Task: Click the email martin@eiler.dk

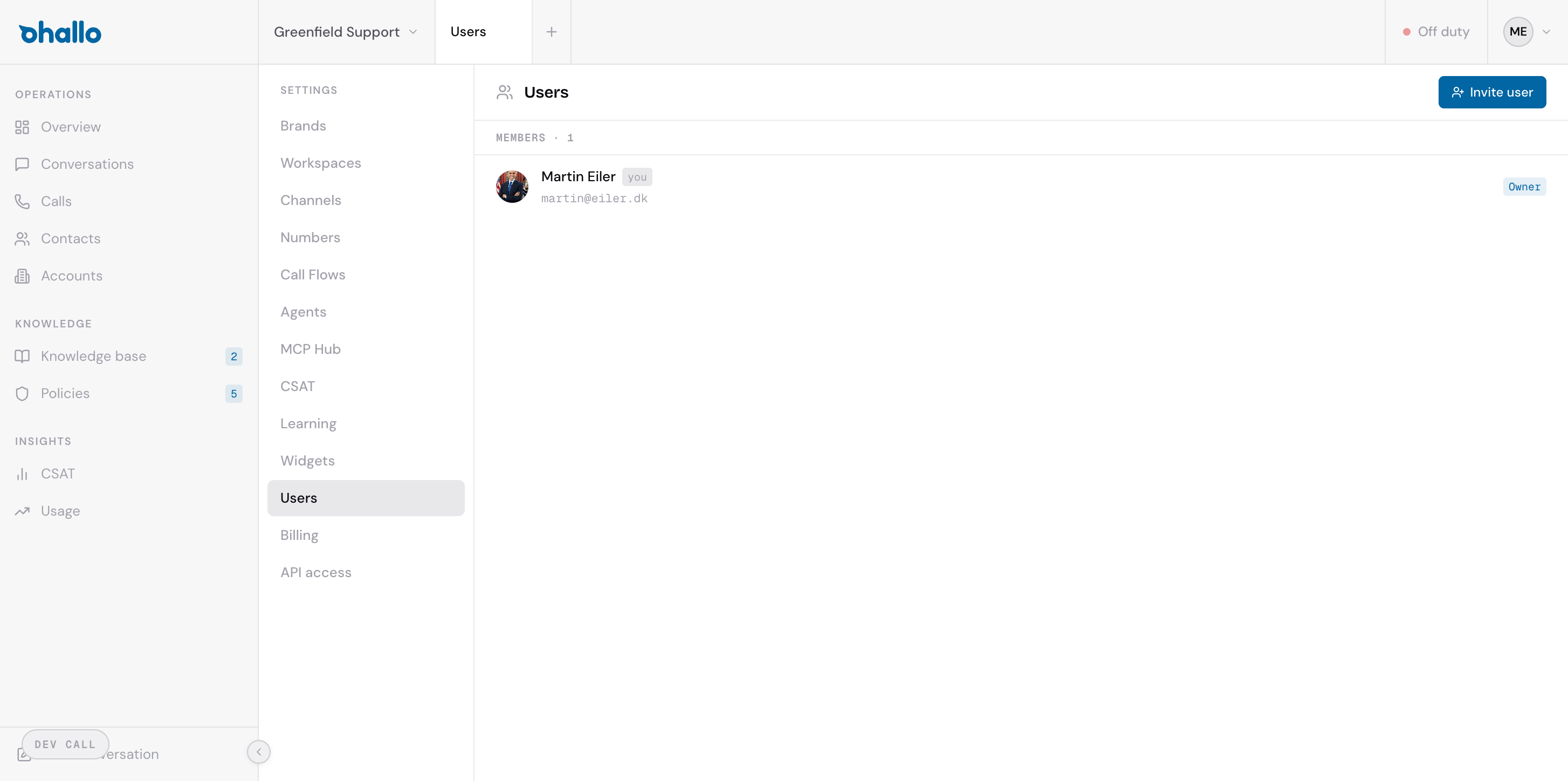Action: pyautogui.click(x=594, y=198)
